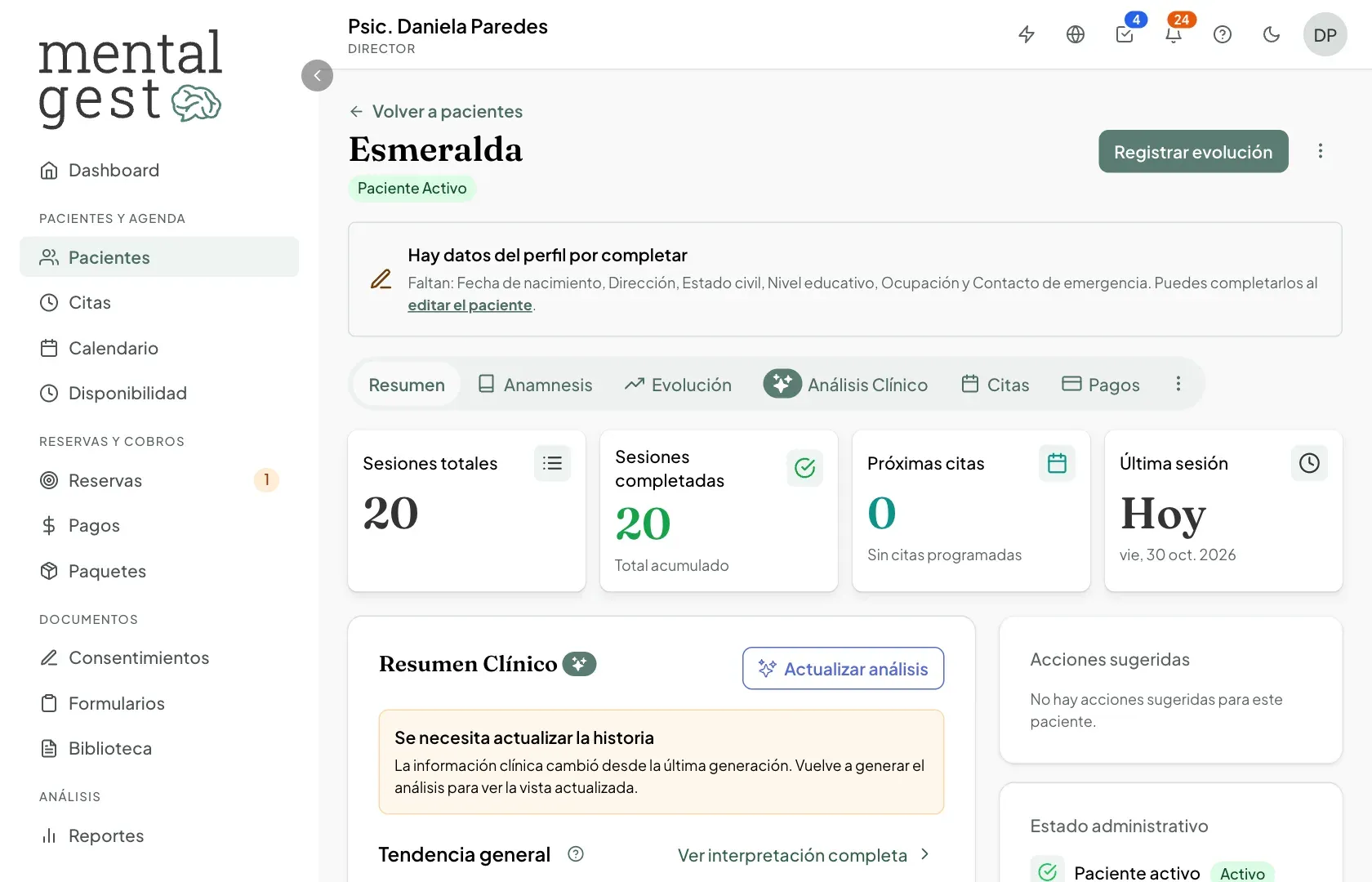Collapse the sidebar with the chevron button
The height and width of the screenshot is (882, 1372).
pos(317,75)
